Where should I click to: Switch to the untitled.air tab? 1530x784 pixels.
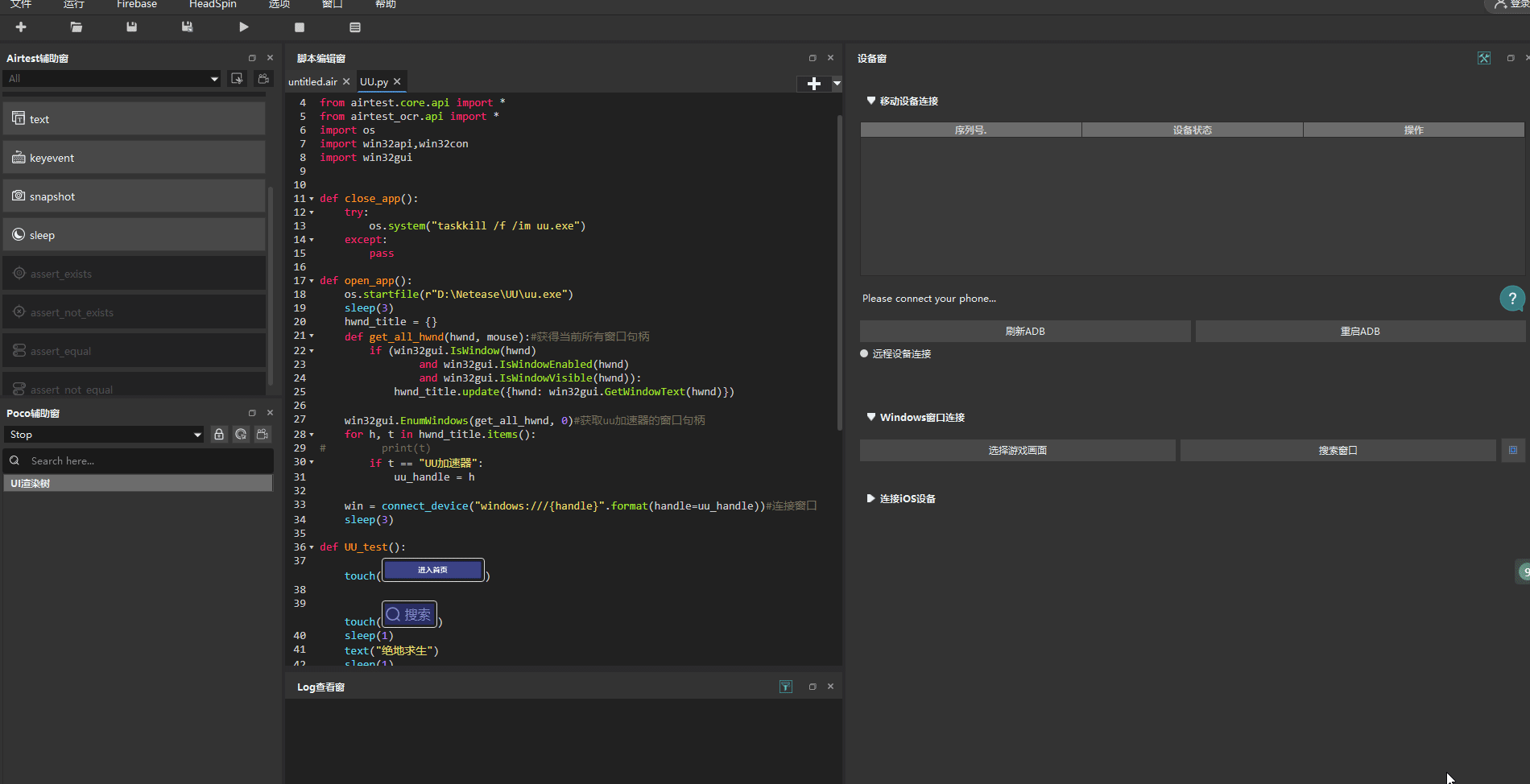point(312,82)
